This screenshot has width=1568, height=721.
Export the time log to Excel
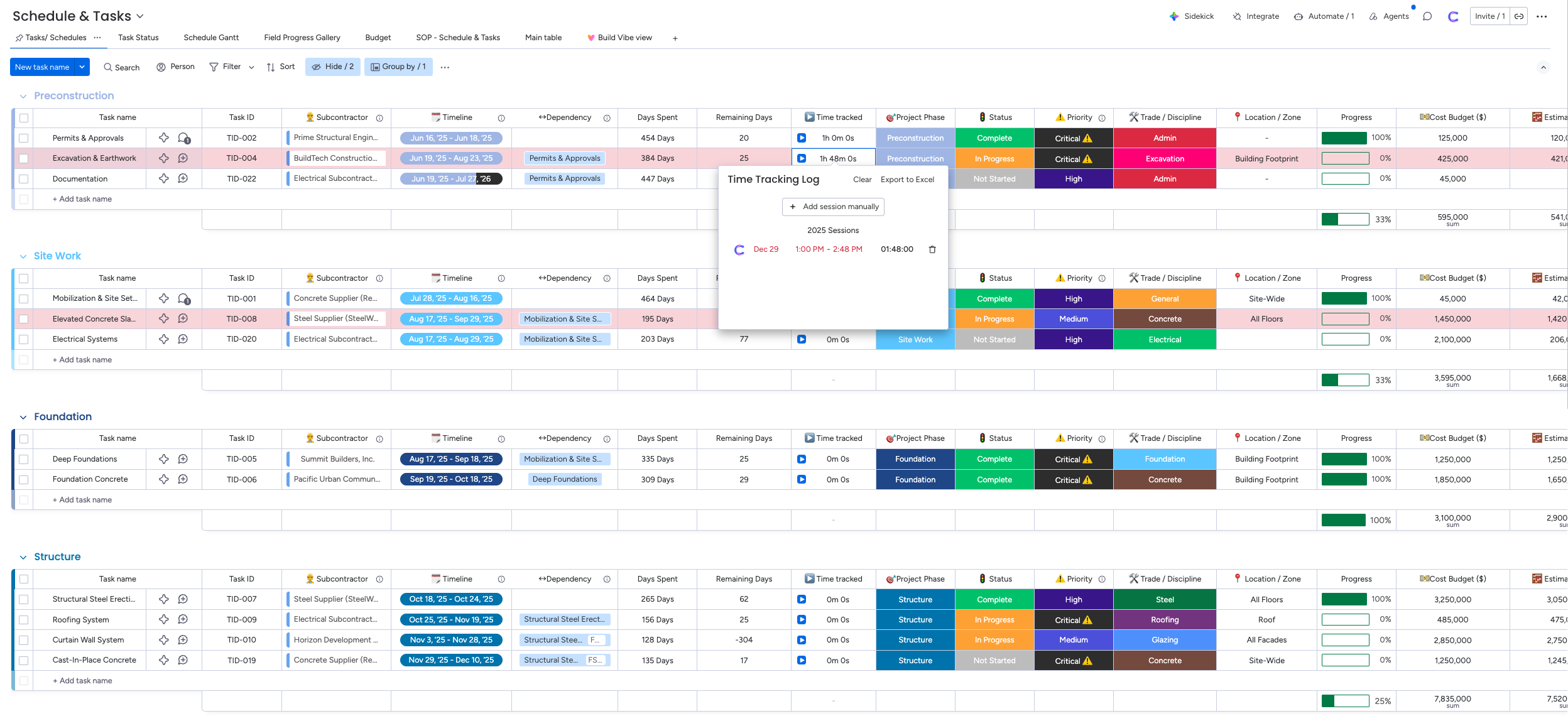[907, 180]
